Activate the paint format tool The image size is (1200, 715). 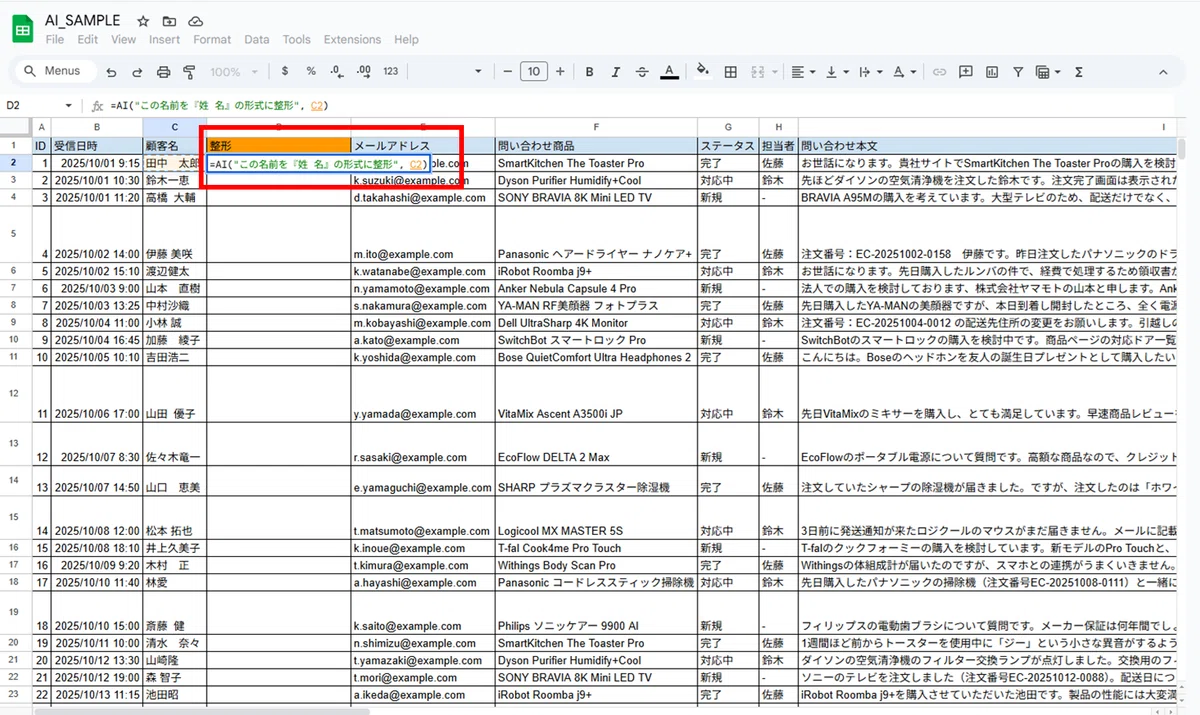click(189, 72)
